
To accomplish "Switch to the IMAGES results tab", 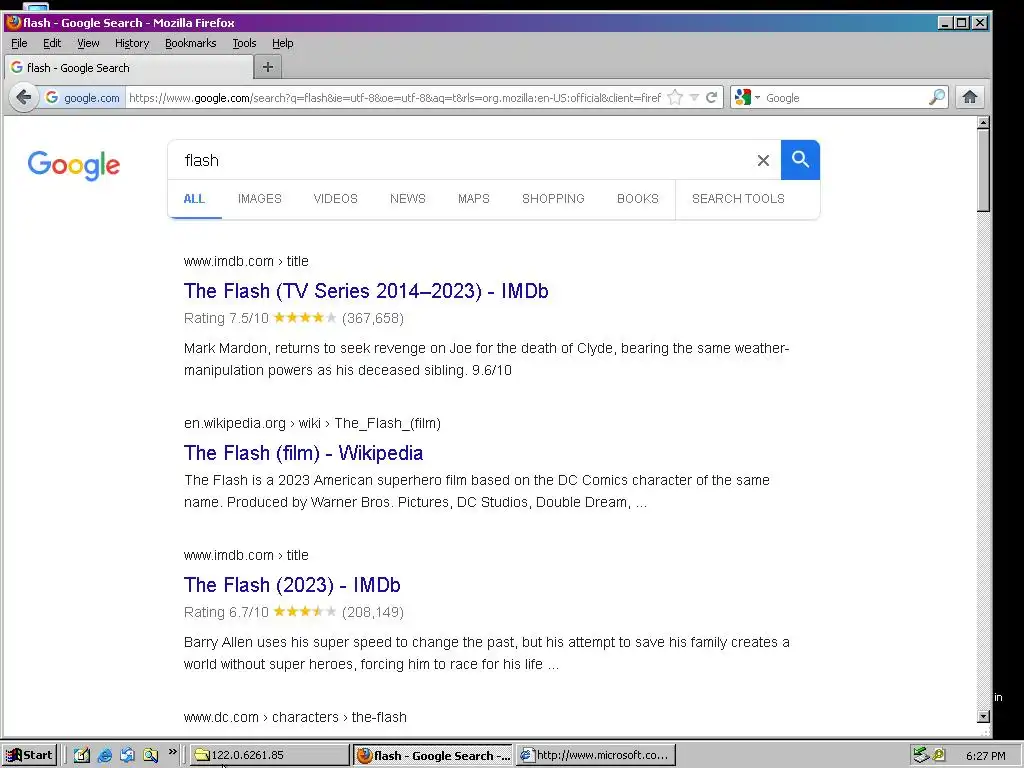I will [x=259, y=199].
